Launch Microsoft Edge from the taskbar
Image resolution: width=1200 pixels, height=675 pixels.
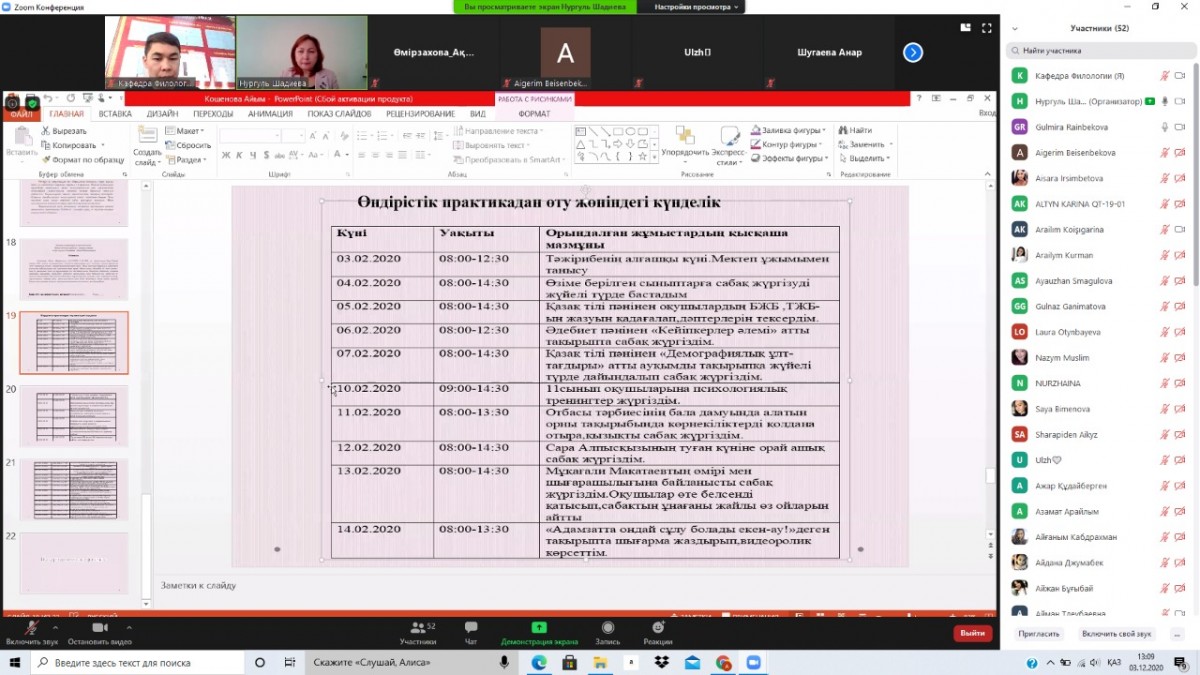(538, 662)
